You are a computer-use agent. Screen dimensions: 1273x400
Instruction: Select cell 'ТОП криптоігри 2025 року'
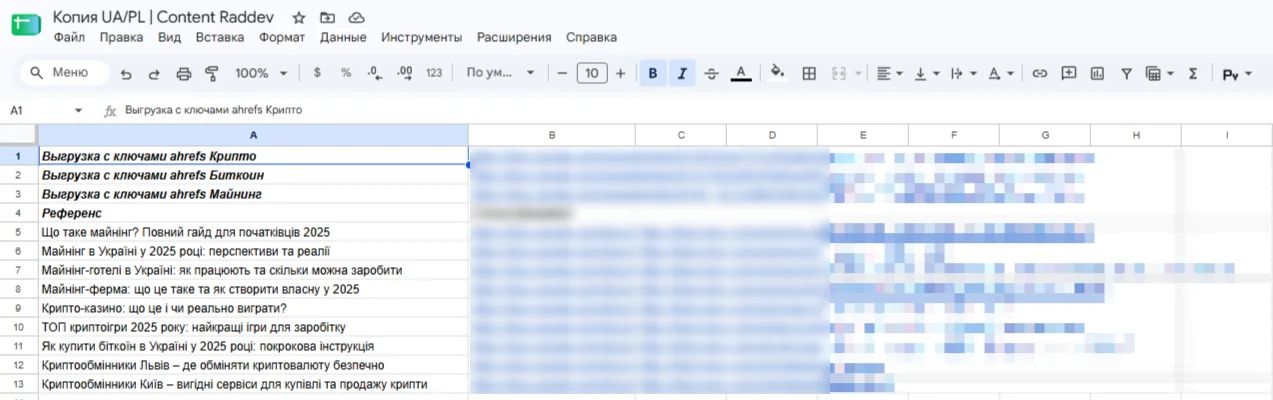tap(253, 327)
